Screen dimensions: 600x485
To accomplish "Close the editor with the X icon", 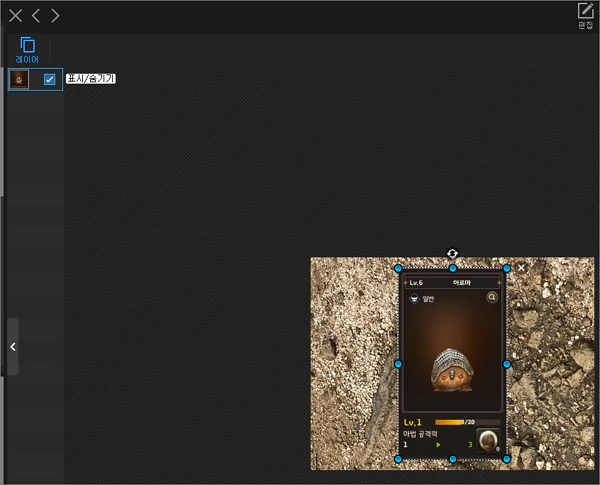I will pyautogui.click(x=15, y=16).
